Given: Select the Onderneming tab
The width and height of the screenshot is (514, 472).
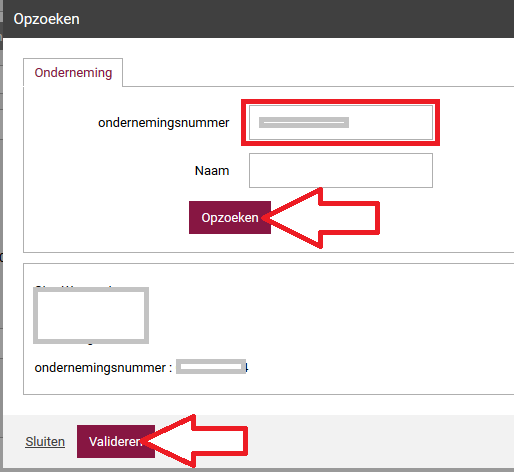Looking at the screenshot, I should (x=73, y=72).
